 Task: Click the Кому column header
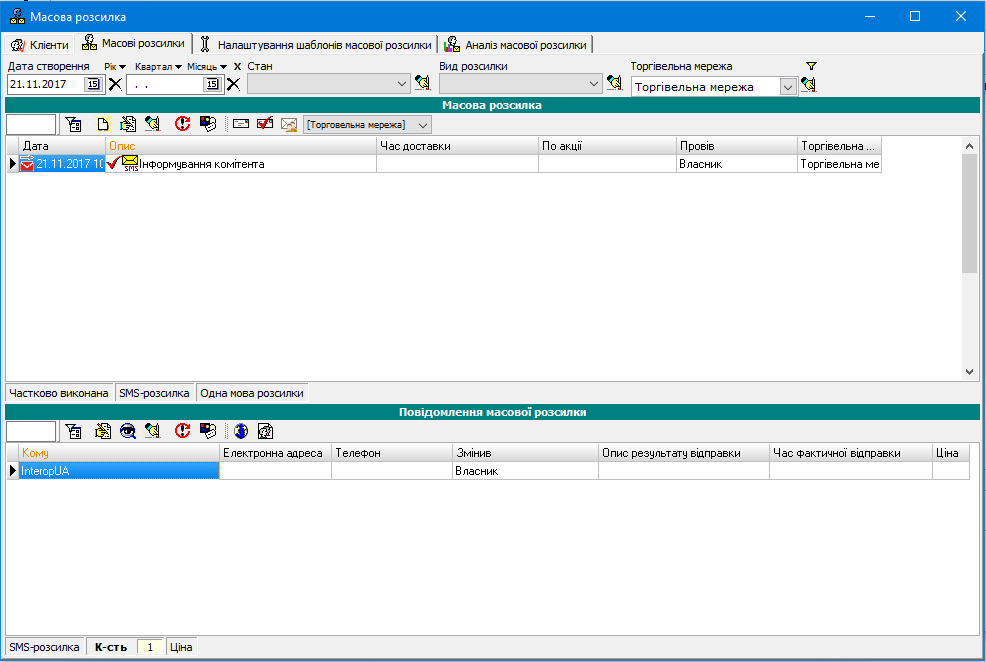point(119,453)
